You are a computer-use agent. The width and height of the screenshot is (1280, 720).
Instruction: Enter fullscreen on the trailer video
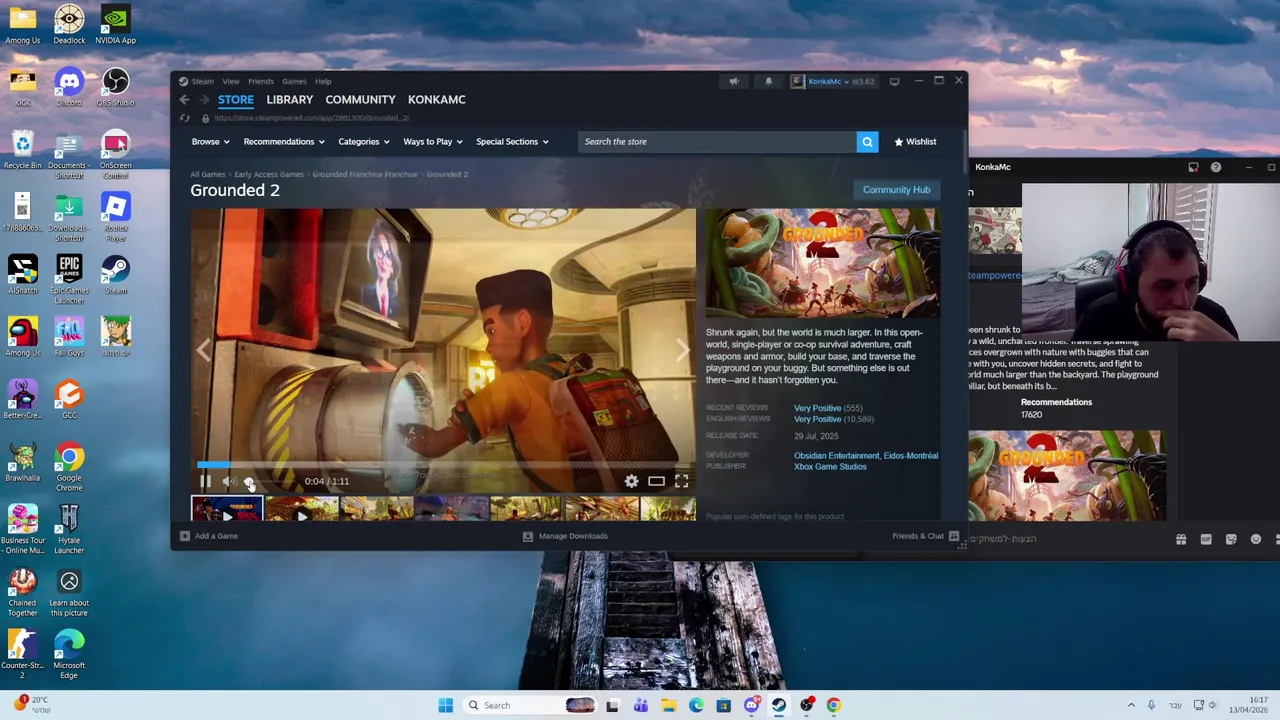pyautogui.click(x=681, y=481)
